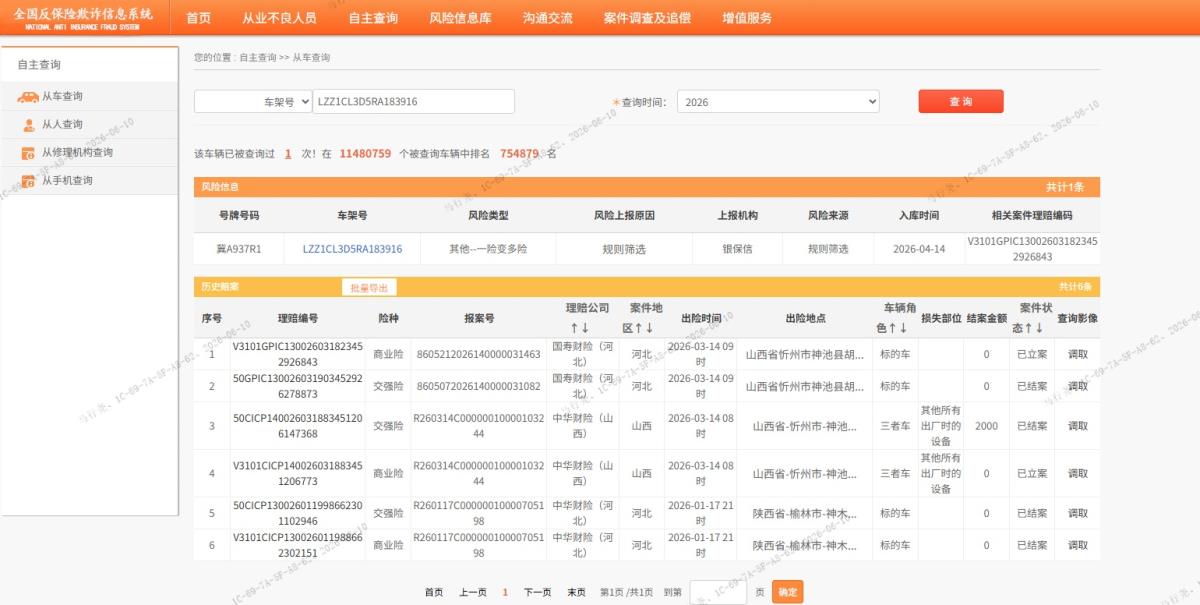Click the VIN search input field
The image size is (1200, 605).
point(414,102)
